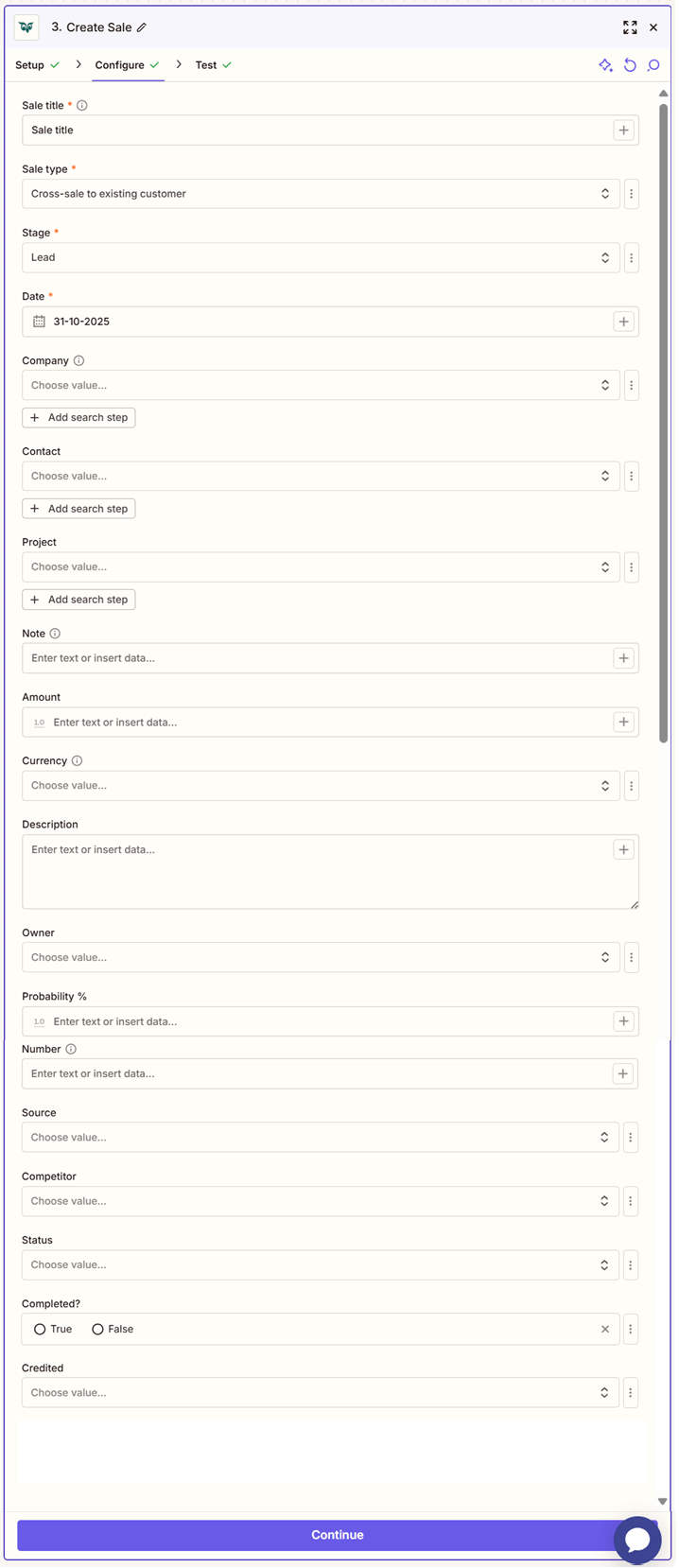
Task: Add search step under Company
Action: click(78, 417)
